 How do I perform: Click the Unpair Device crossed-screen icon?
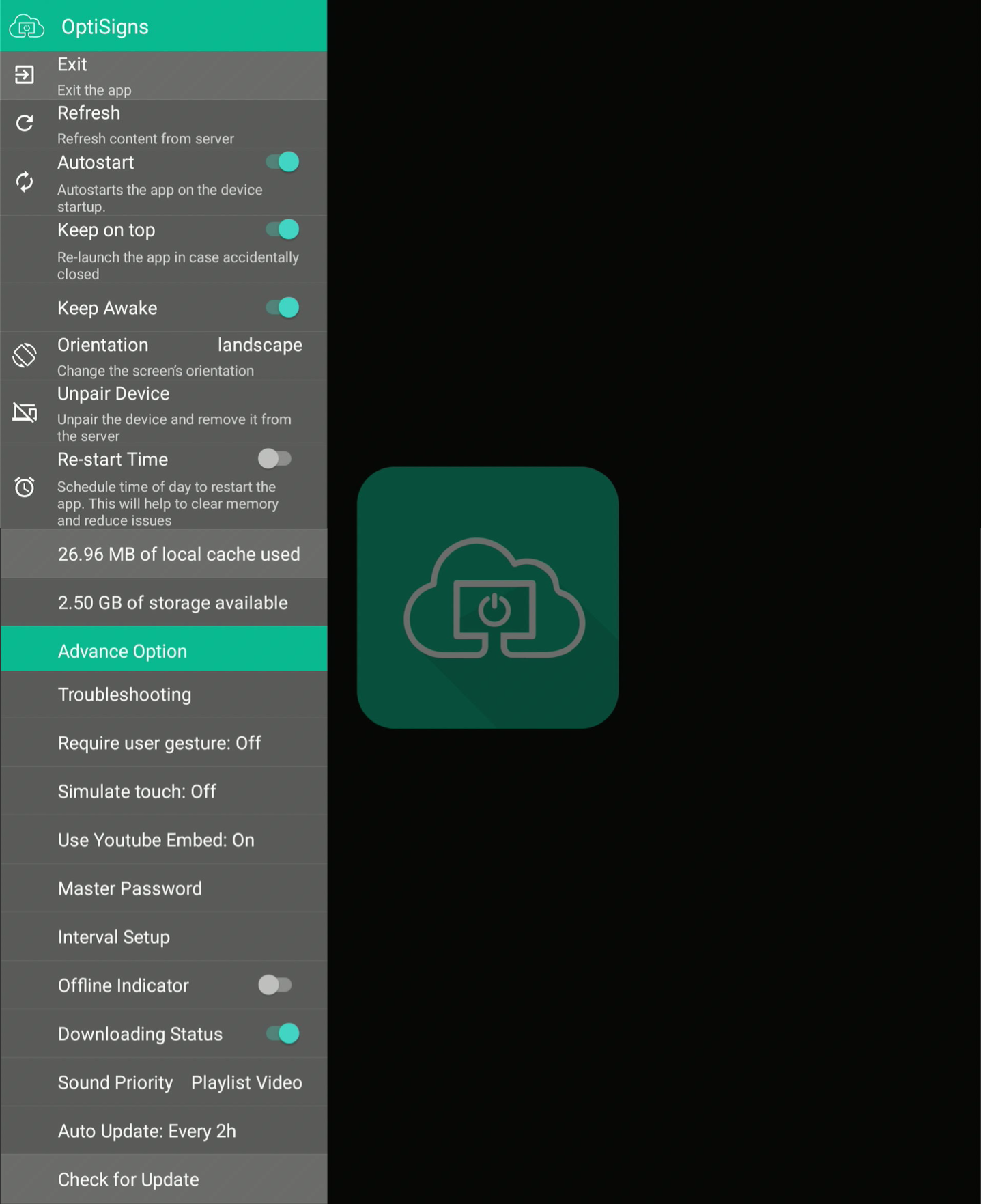(x=25, y=412)
